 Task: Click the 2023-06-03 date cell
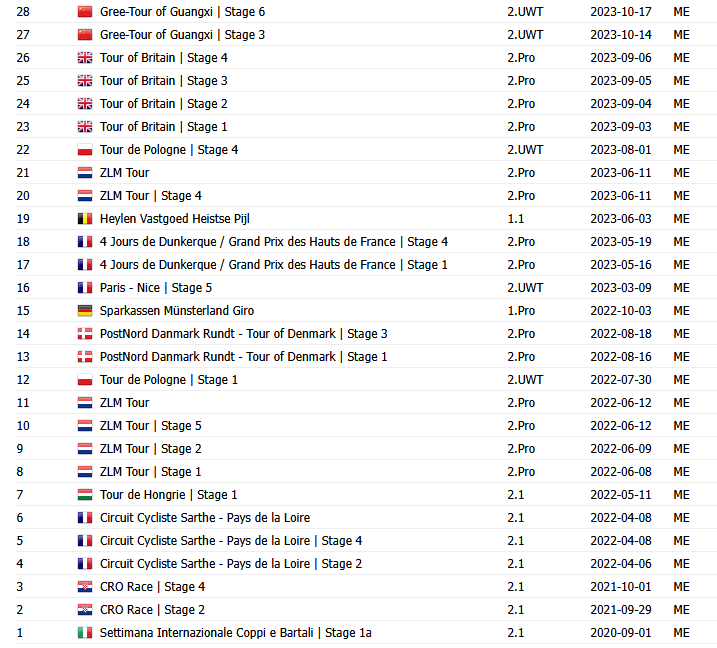click(620, 219)
